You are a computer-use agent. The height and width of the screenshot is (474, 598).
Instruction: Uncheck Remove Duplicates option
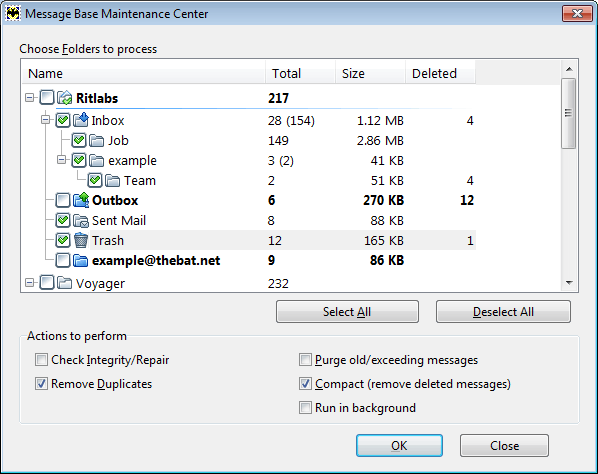click(x=41, y=384)
